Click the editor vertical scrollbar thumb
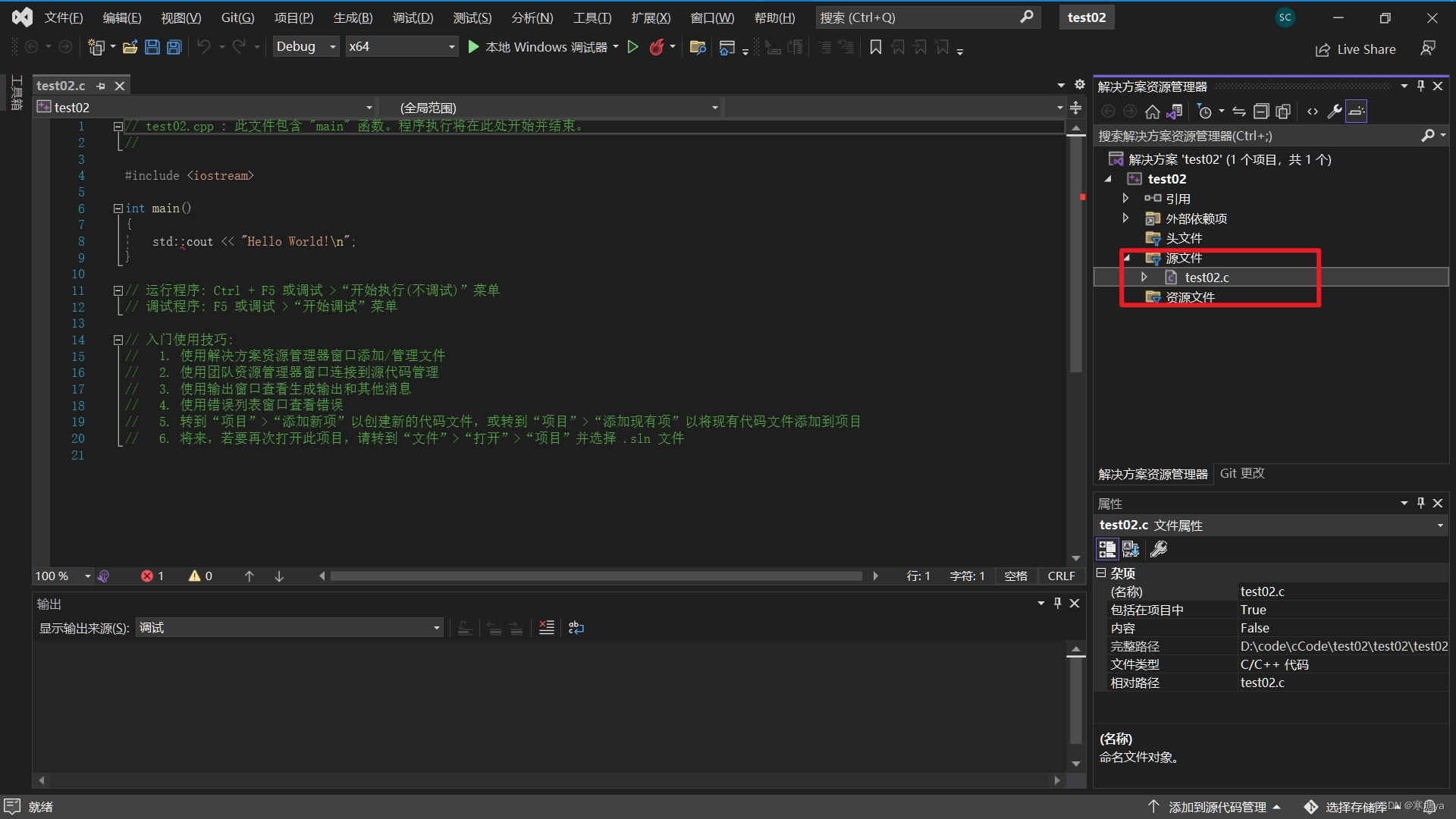 click(1075, 255)
